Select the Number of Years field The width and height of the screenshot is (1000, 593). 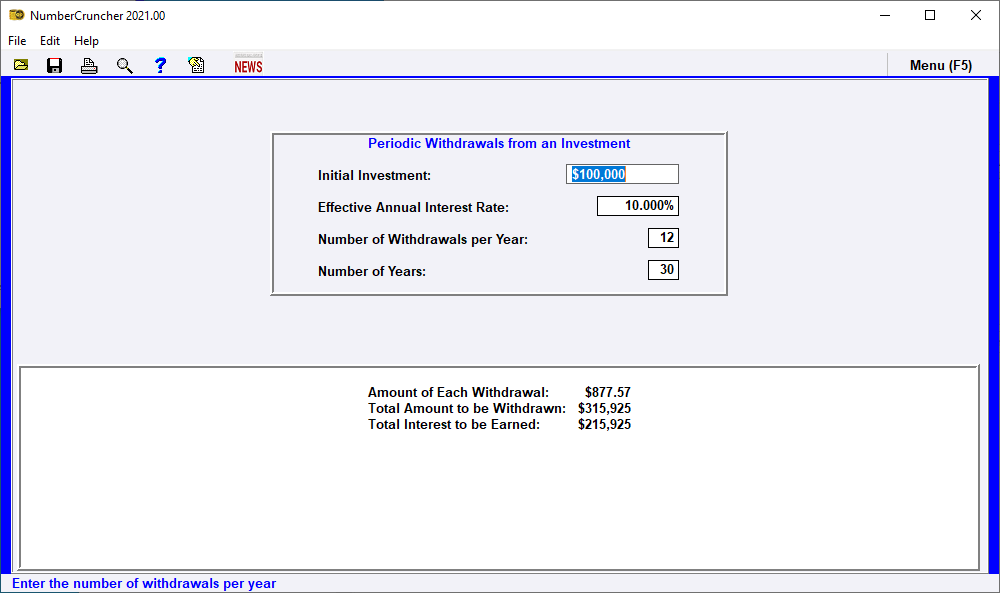coord(663,270)
